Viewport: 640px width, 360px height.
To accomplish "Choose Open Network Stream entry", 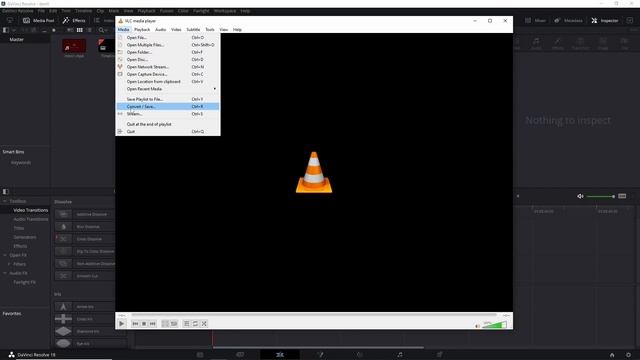I will (168, 67).
